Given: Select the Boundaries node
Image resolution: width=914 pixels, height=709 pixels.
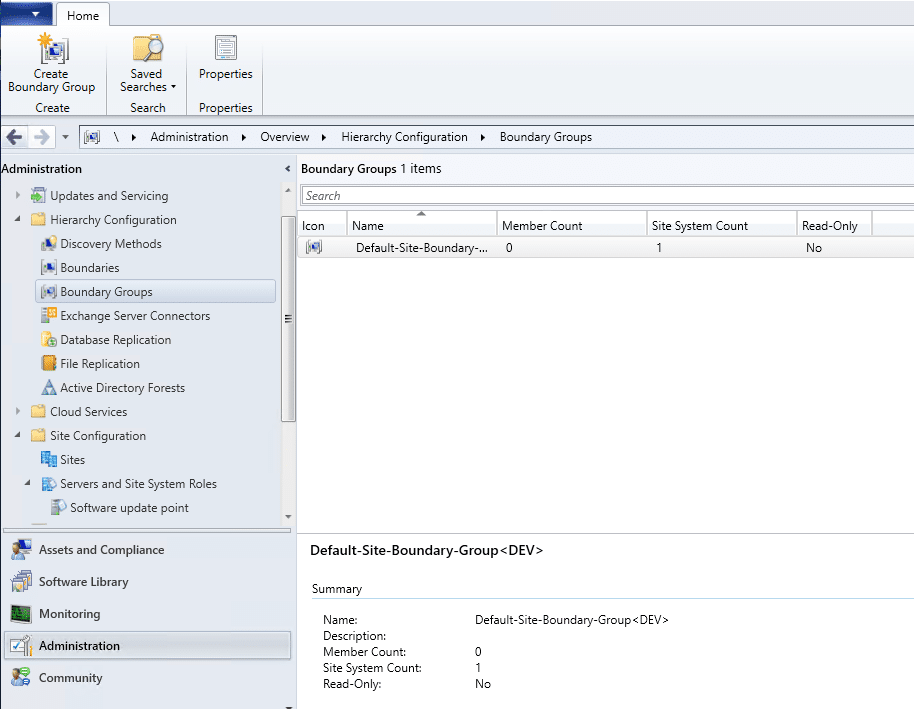Looking at the screenshot, I should (x=89, y=267).
